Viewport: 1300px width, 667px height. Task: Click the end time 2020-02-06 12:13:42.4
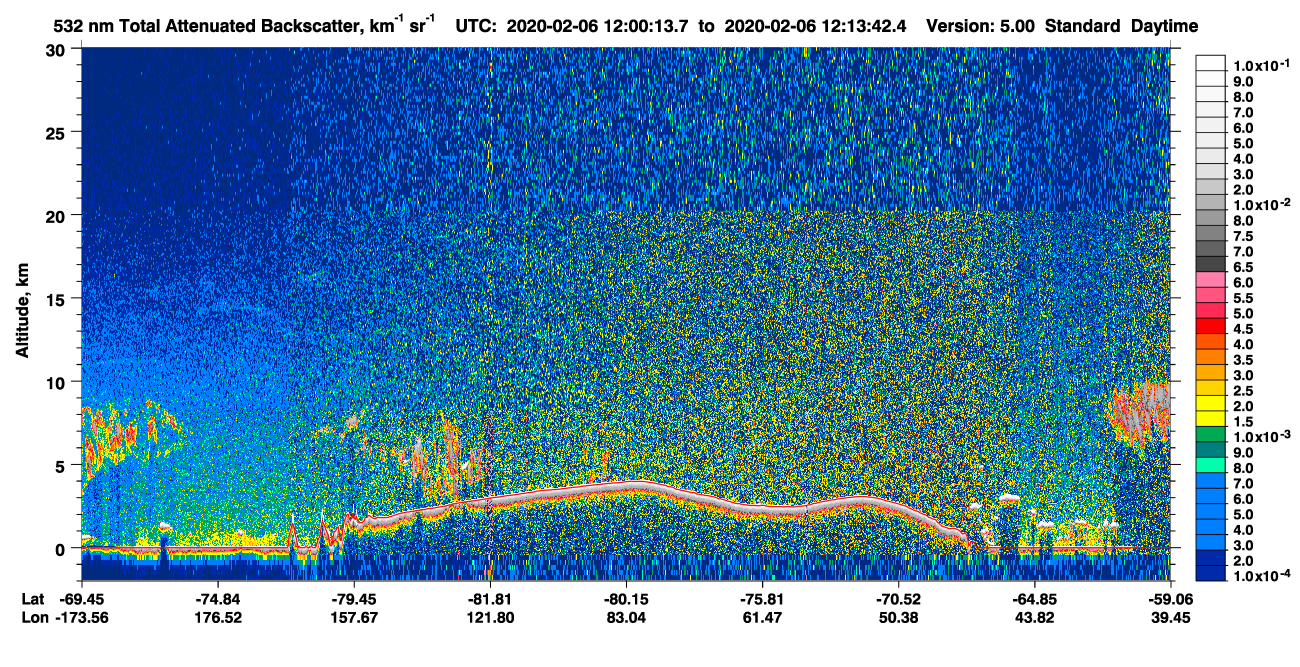(816, 27)
